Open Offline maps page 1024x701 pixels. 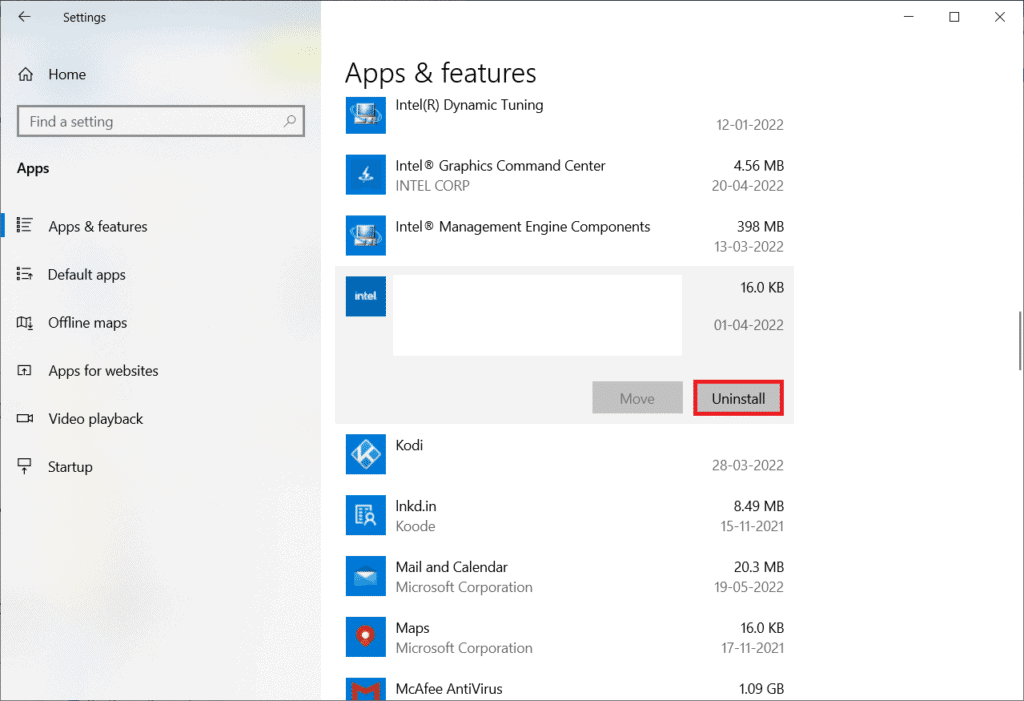[x=88, y=323]
